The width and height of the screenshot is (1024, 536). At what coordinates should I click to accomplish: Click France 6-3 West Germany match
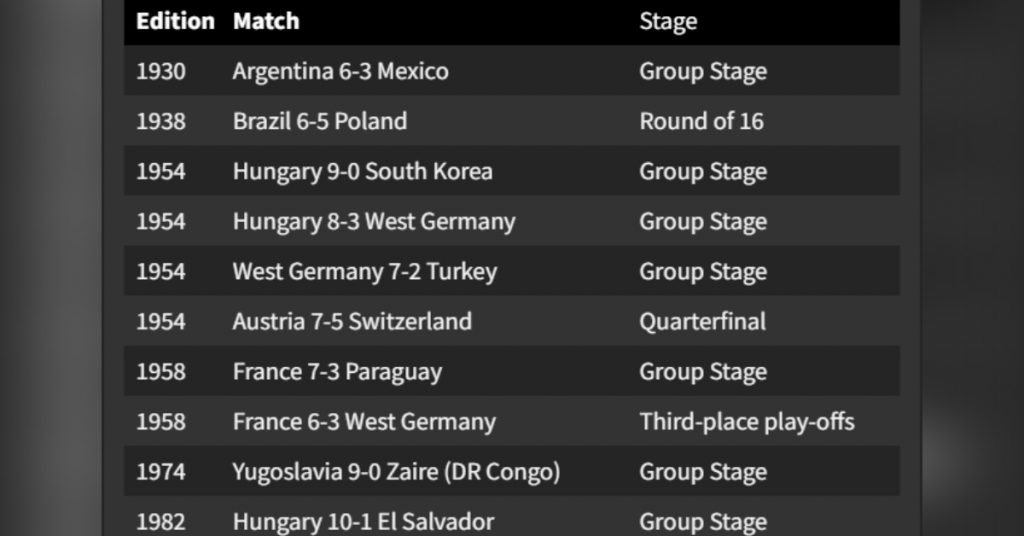point(364,422)
